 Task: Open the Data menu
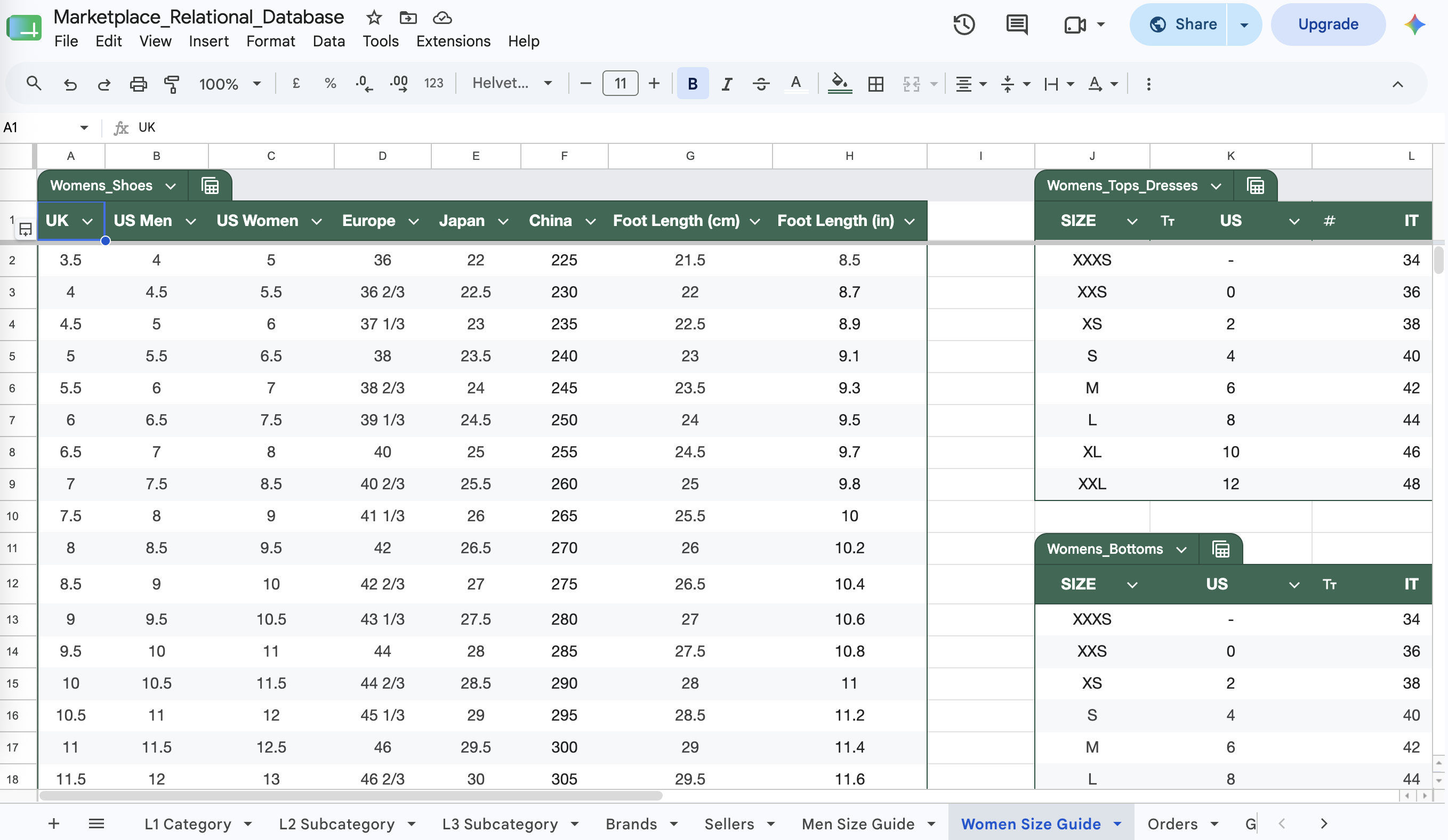click(328, 41)
